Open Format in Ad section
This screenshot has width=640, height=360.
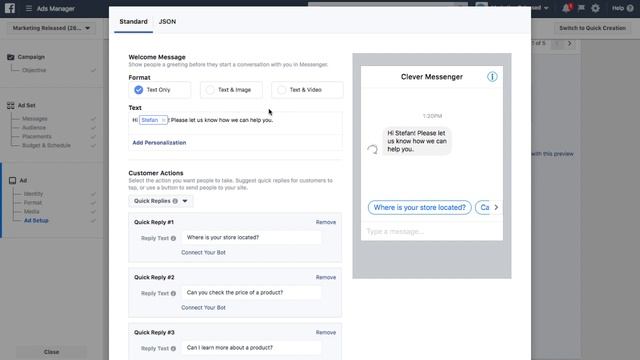click(33, 203)
